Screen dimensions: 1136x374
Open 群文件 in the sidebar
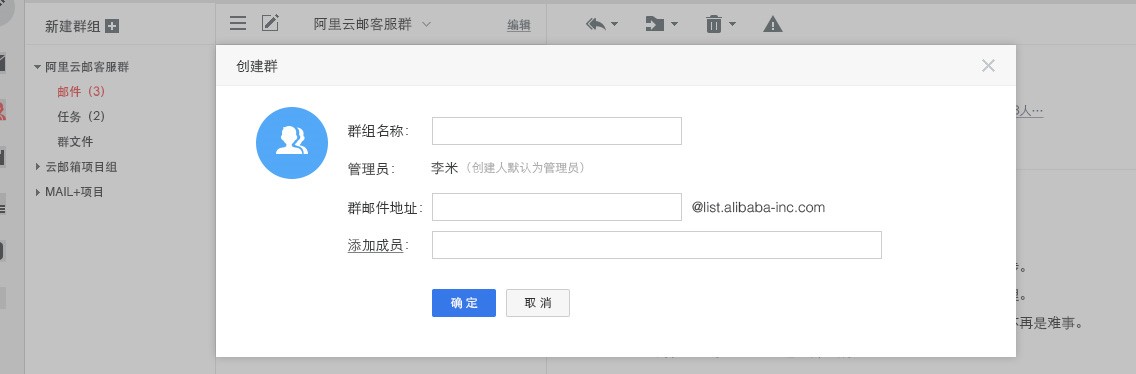point(75,142)
